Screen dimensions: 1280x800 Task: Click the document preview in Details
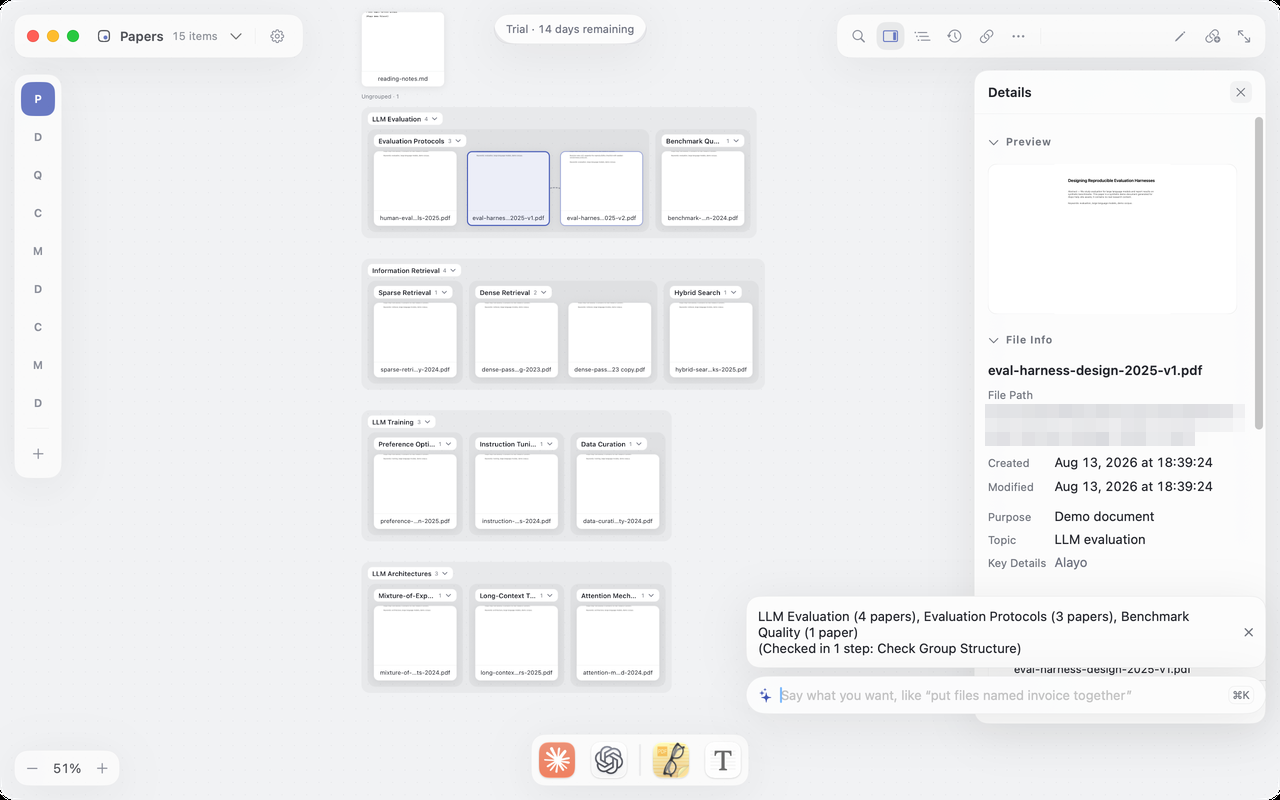tap(1112, 239)
